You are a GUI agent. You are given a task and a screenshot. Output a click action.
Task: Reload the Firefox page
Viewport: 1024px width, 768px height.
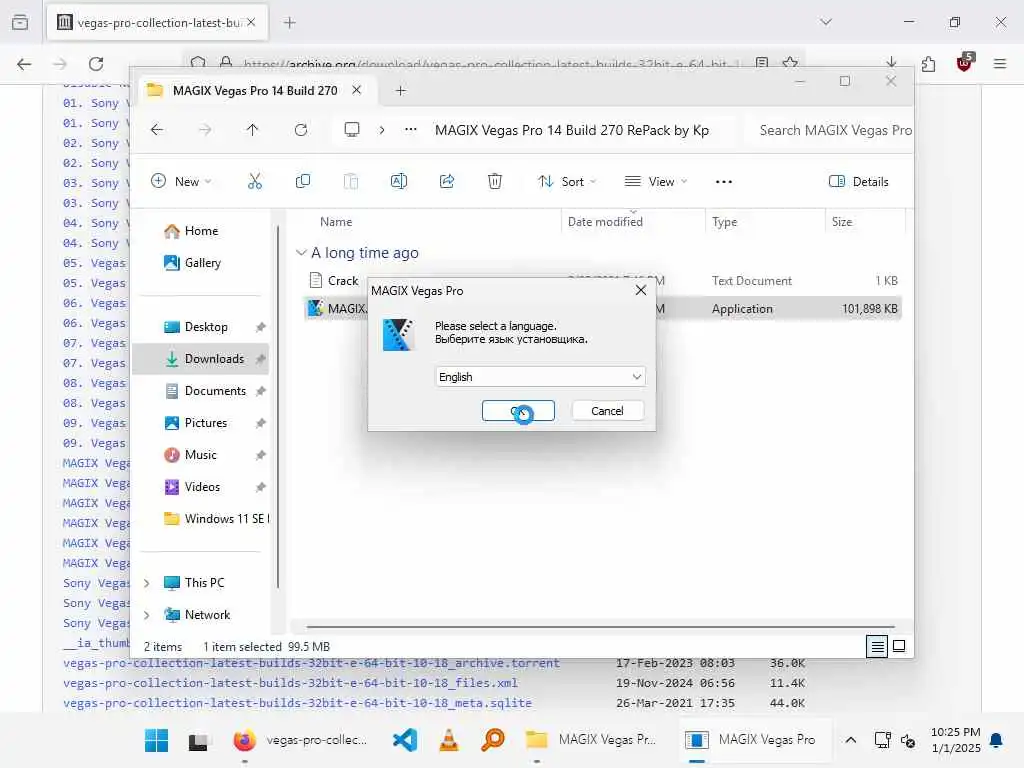point(96,64)
